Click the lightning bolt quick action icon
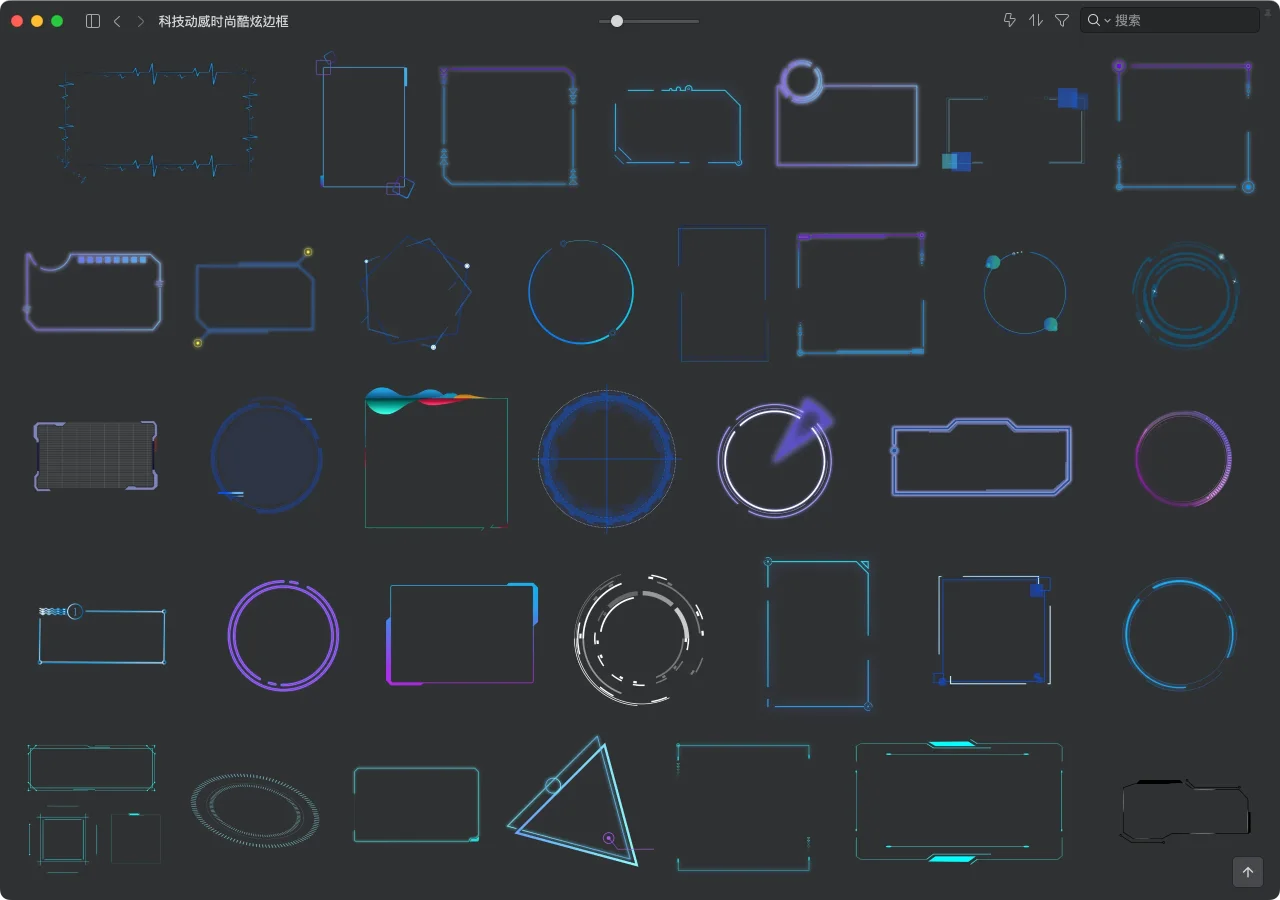 pos(1010,20)
